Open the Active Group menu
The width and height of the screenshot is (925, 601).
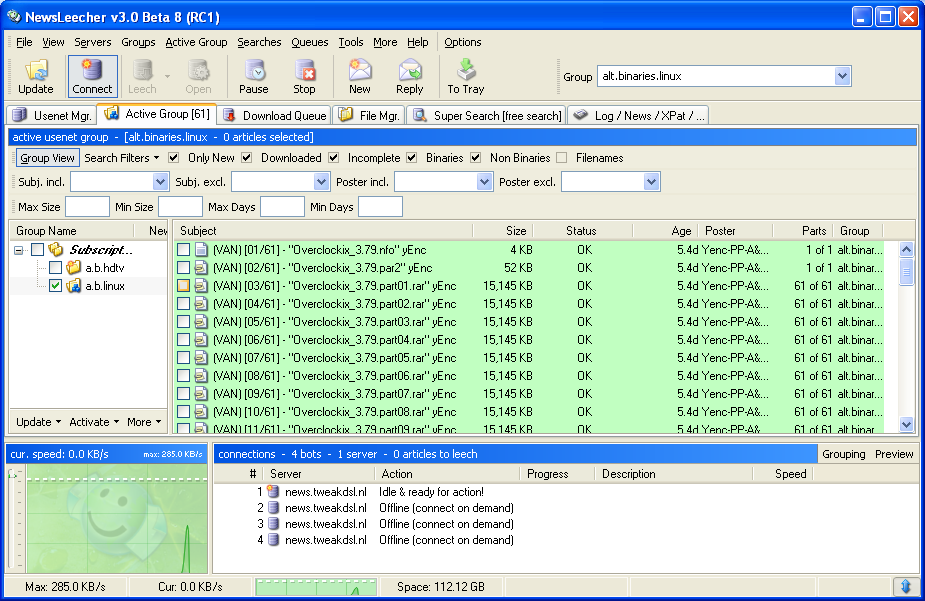(196, 42)
